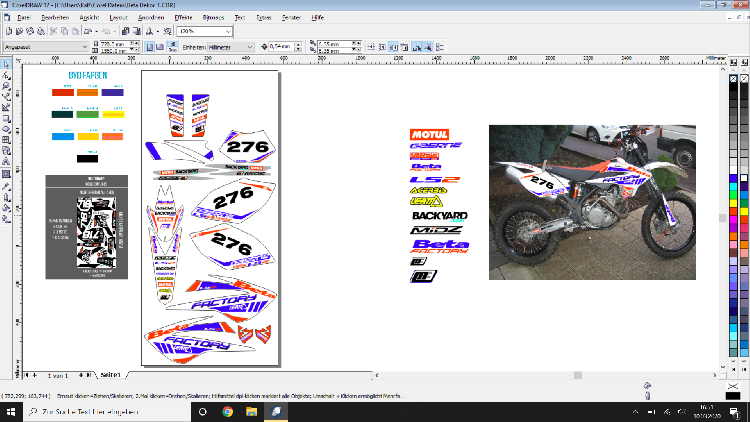Click the motorcycle photo on the canvas
Viewport: 750px width, 422px height.
591,201
